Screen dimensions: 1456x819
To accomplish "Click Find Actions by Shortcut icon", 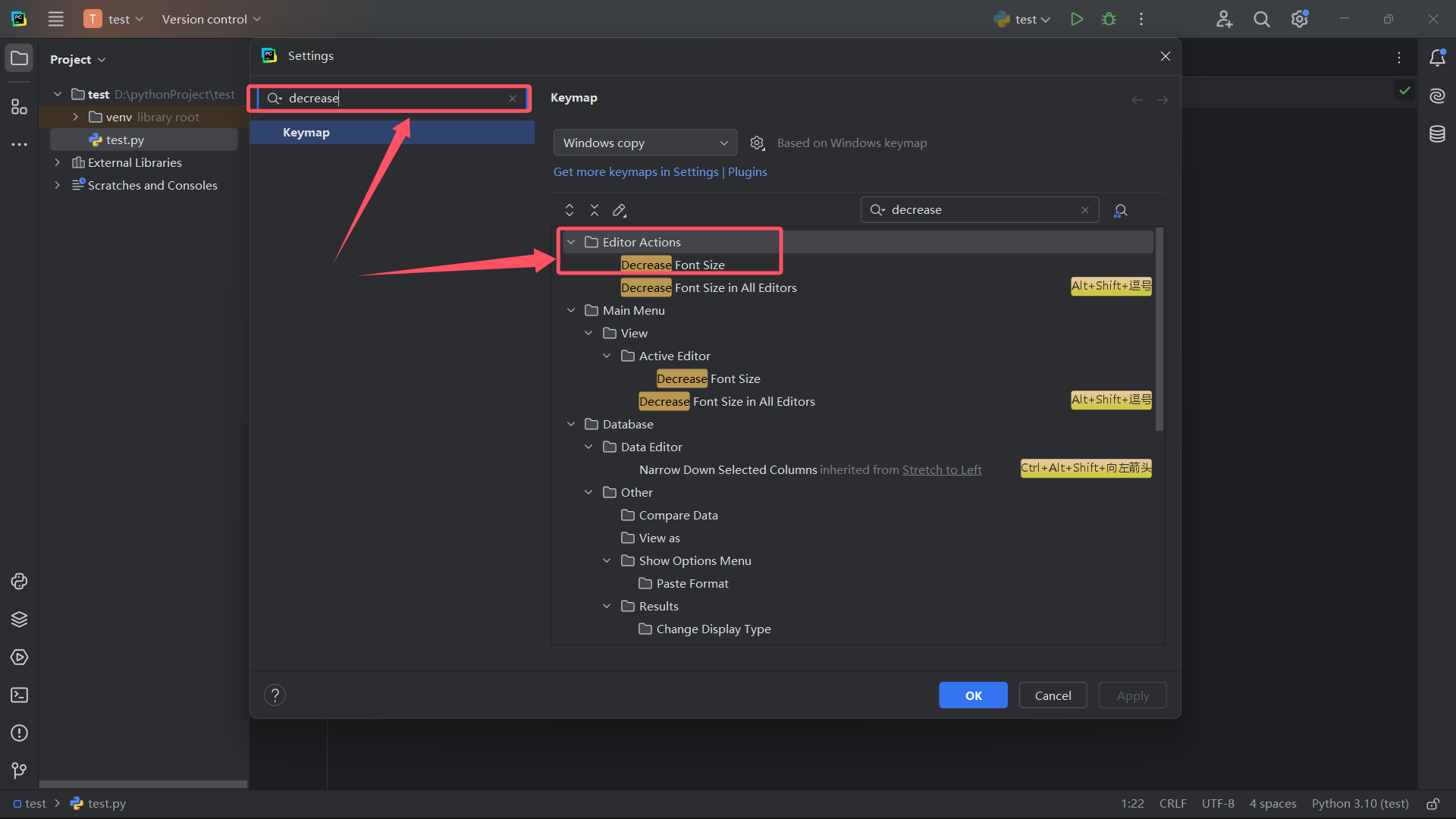I will click(x=1120, y=210).
